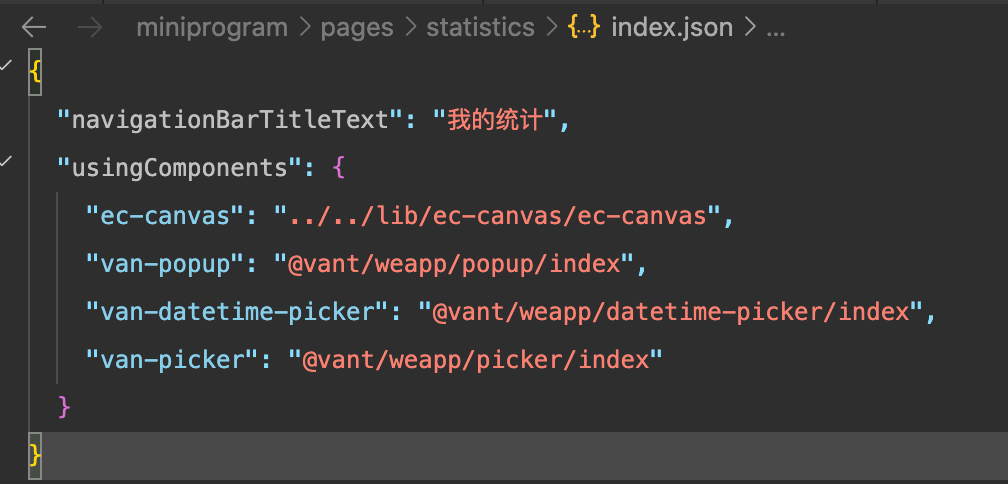Click the pink opening brace after usingComponents
This screenshot has height=484, width=1008.
point(339,168)
